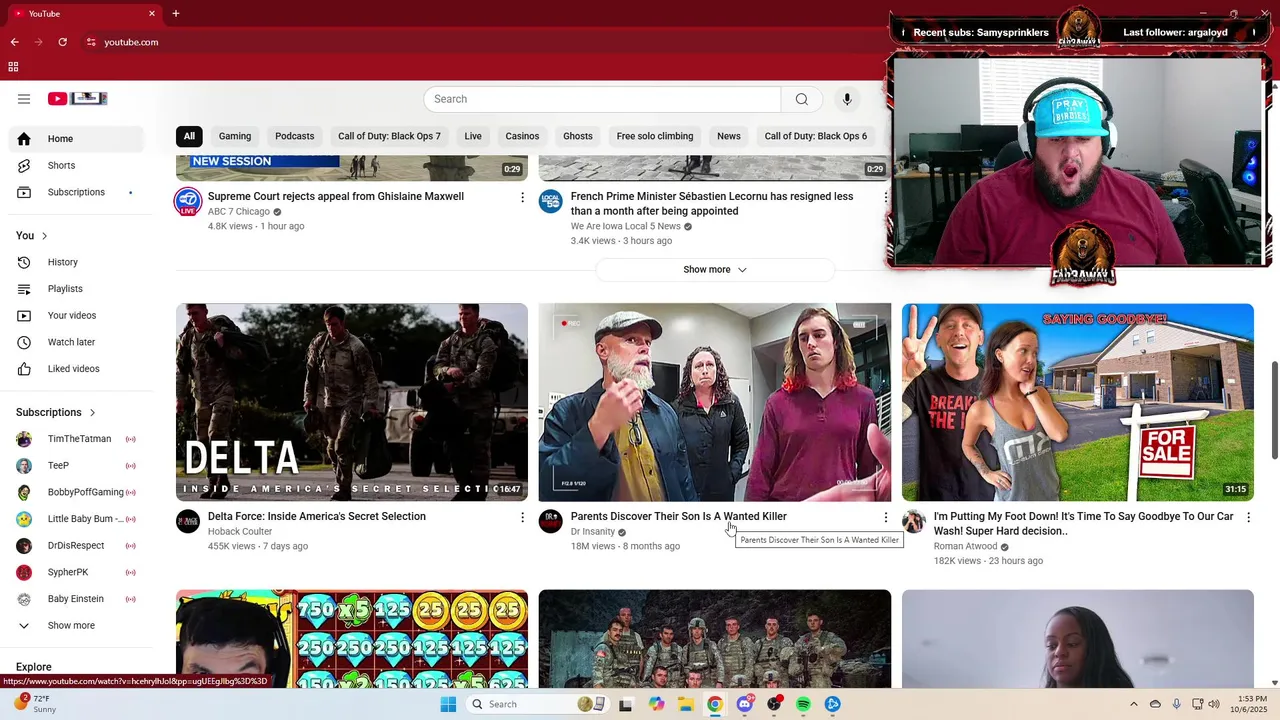The height and width of the screenshot is (720, 1280).
Task: Open Parents Discover Their Son video title
Action: point(678,517)
